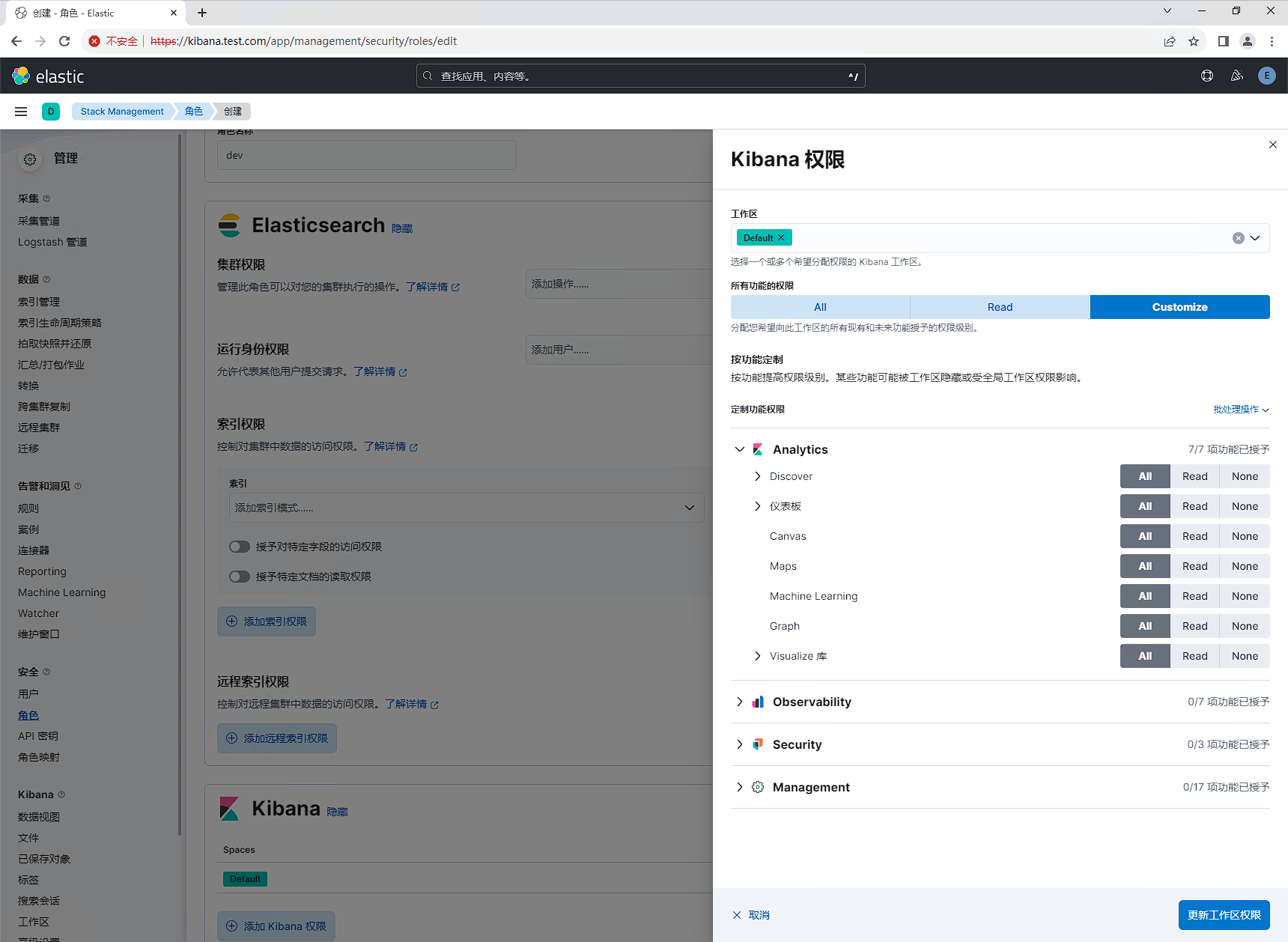Click the Management category gear icon
Image resolution: width=1288 pixels, height=942 pixels.
(758, 787)
